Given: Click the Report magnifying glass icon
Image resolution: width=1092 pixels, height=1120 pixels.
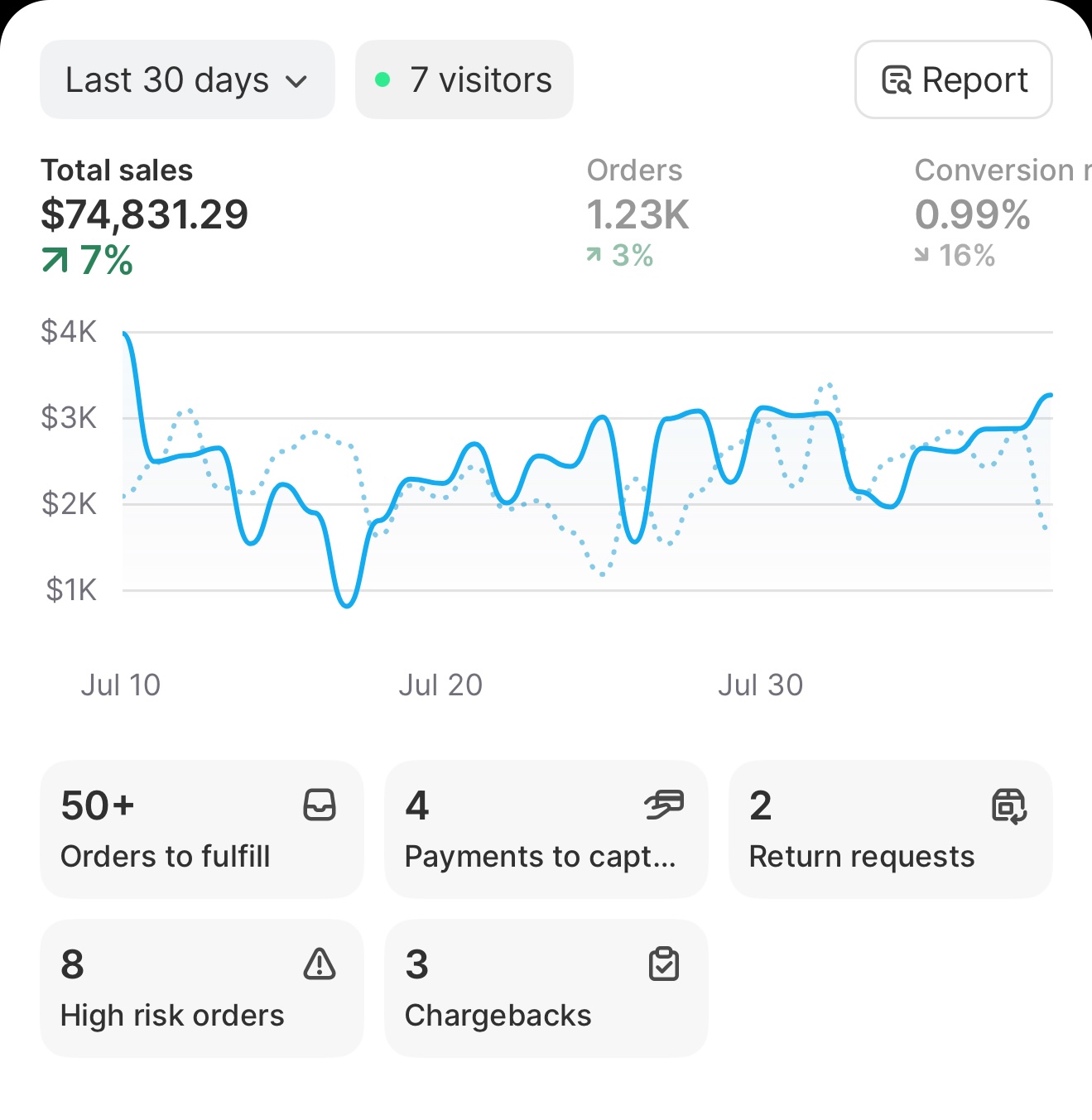Looking at the screenshot, I should coord(897,79).
